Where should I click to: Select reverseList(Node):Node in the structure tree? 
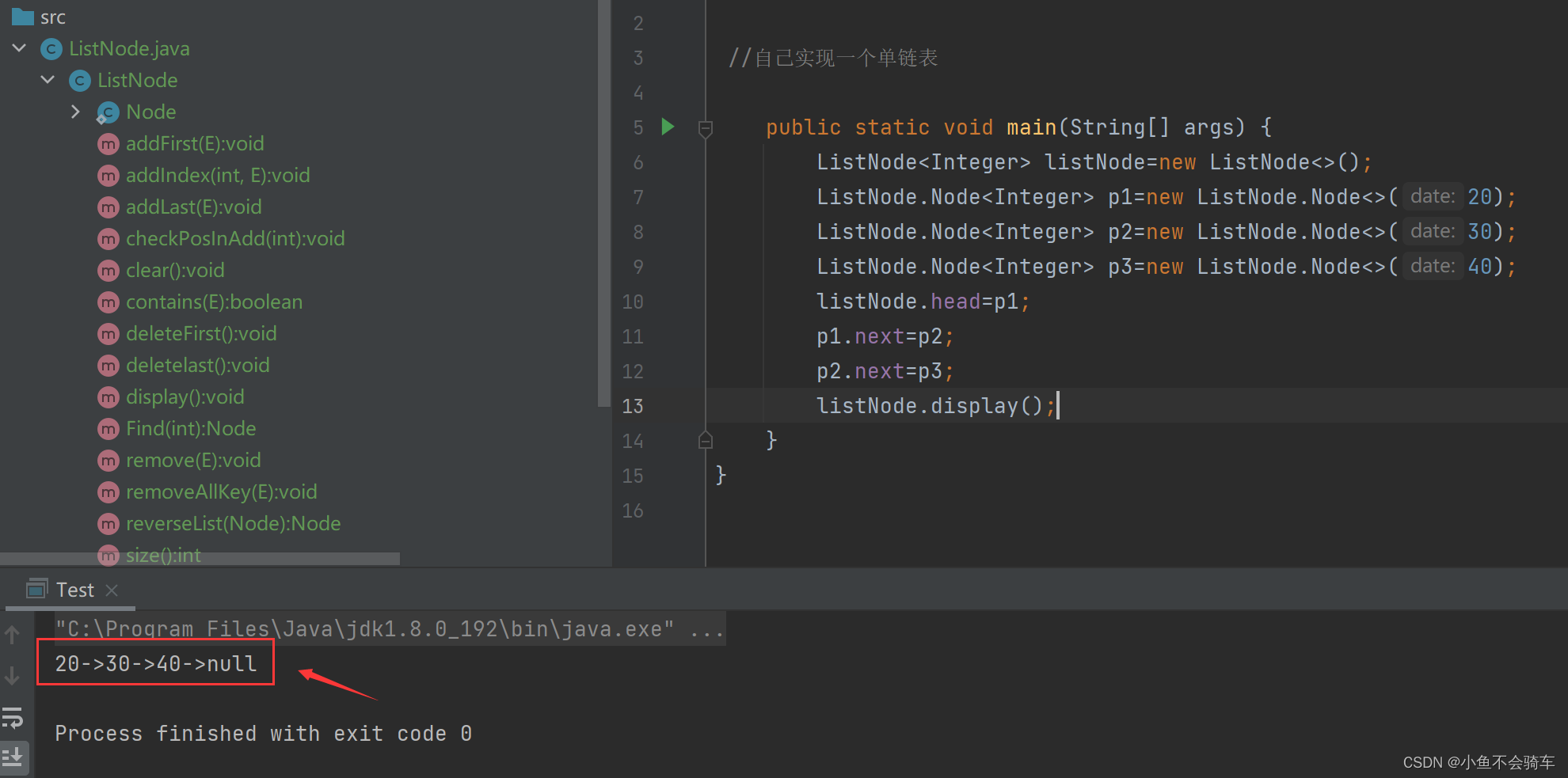point(234,523)
